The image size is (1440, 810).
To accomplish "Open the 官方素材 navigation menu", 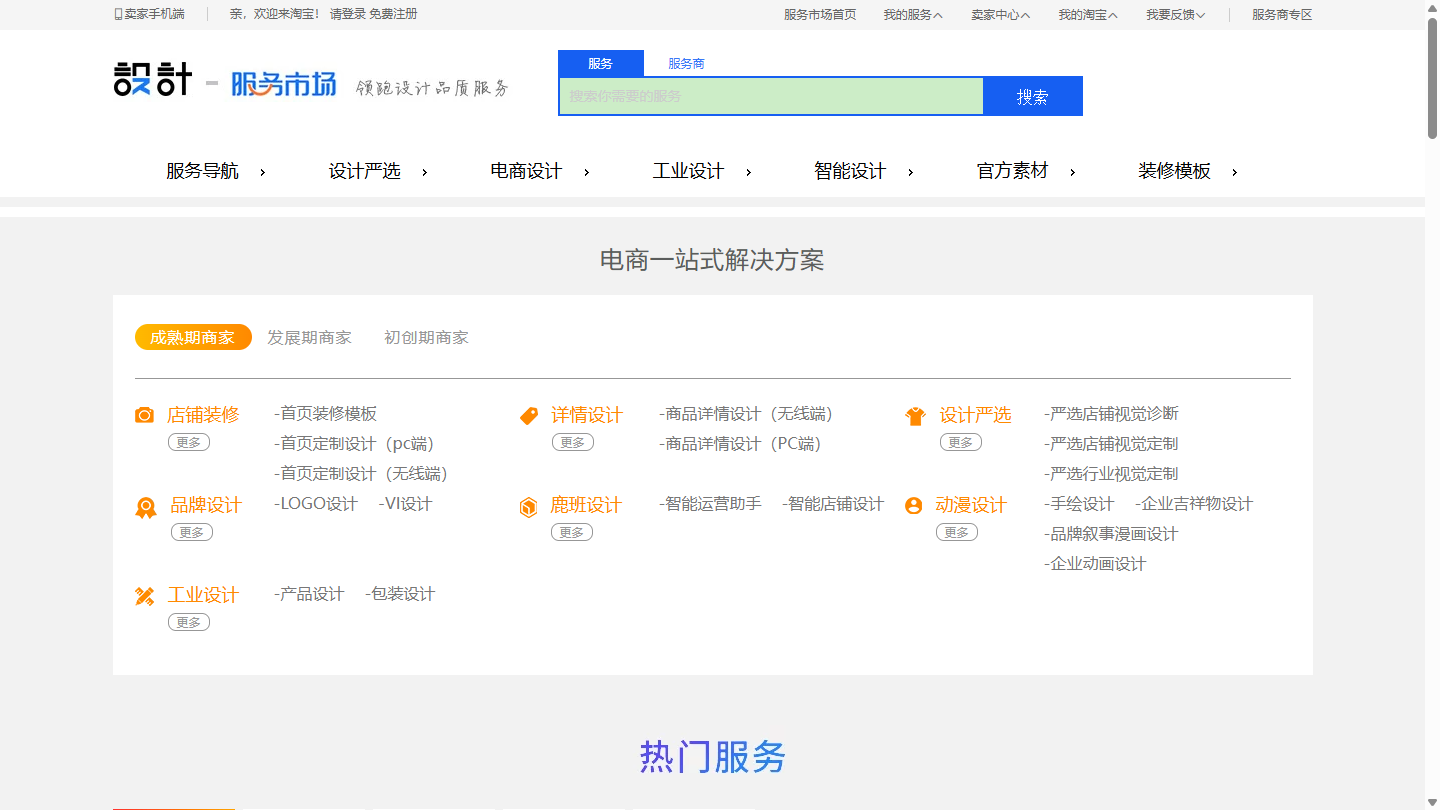I will click(x=1026, y=171).
